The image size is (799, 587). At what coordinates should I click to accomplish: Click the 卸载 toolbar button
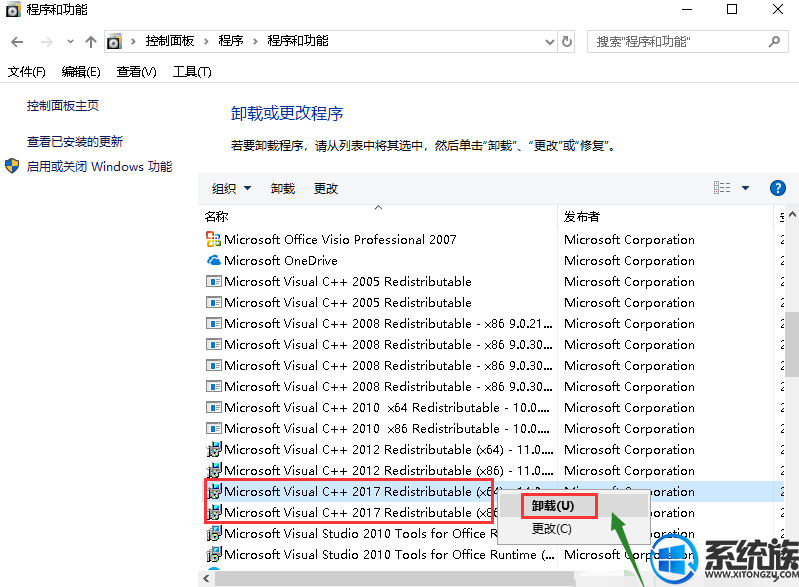pyautogui.click(x=283, y=189)
